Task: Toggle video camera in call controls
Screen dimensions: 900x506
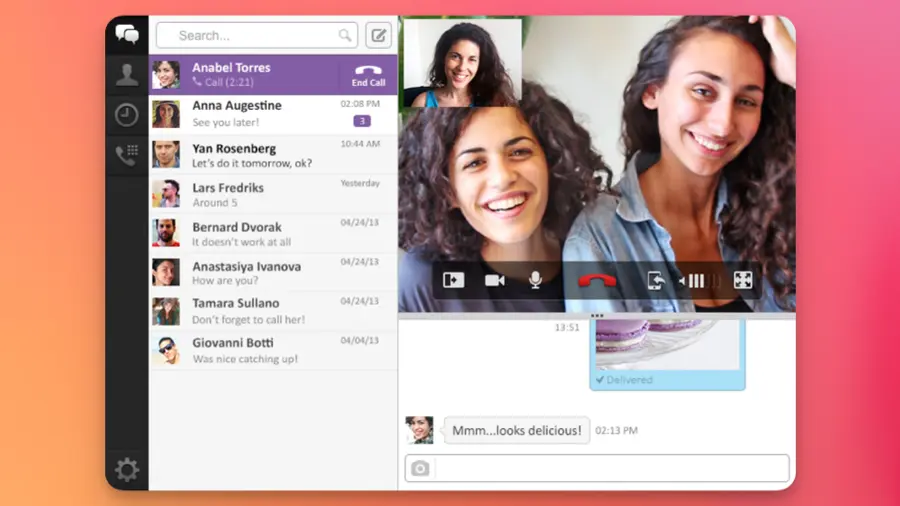Action: click(x=494, y=280)
